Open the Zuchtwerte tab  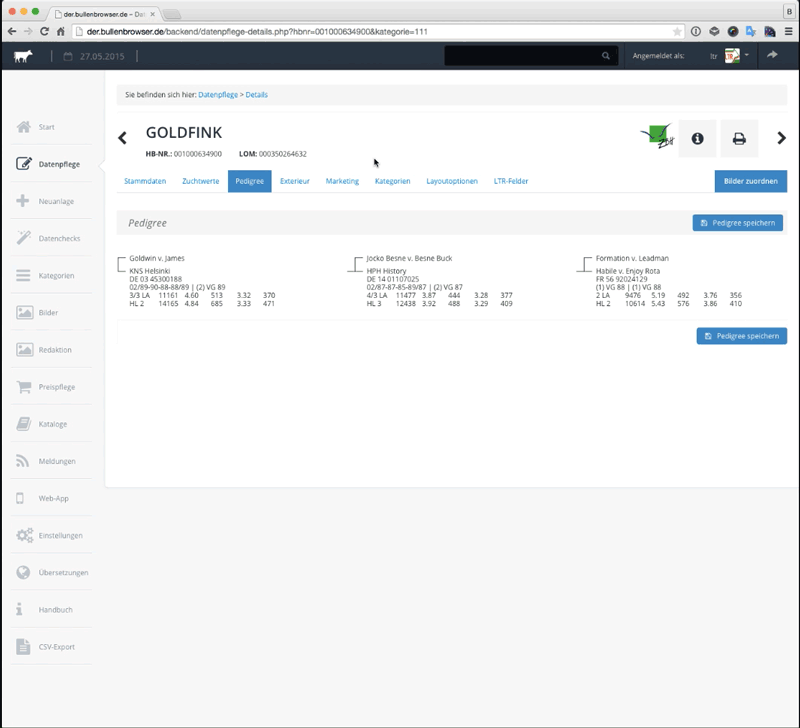(x=201, y=181)
